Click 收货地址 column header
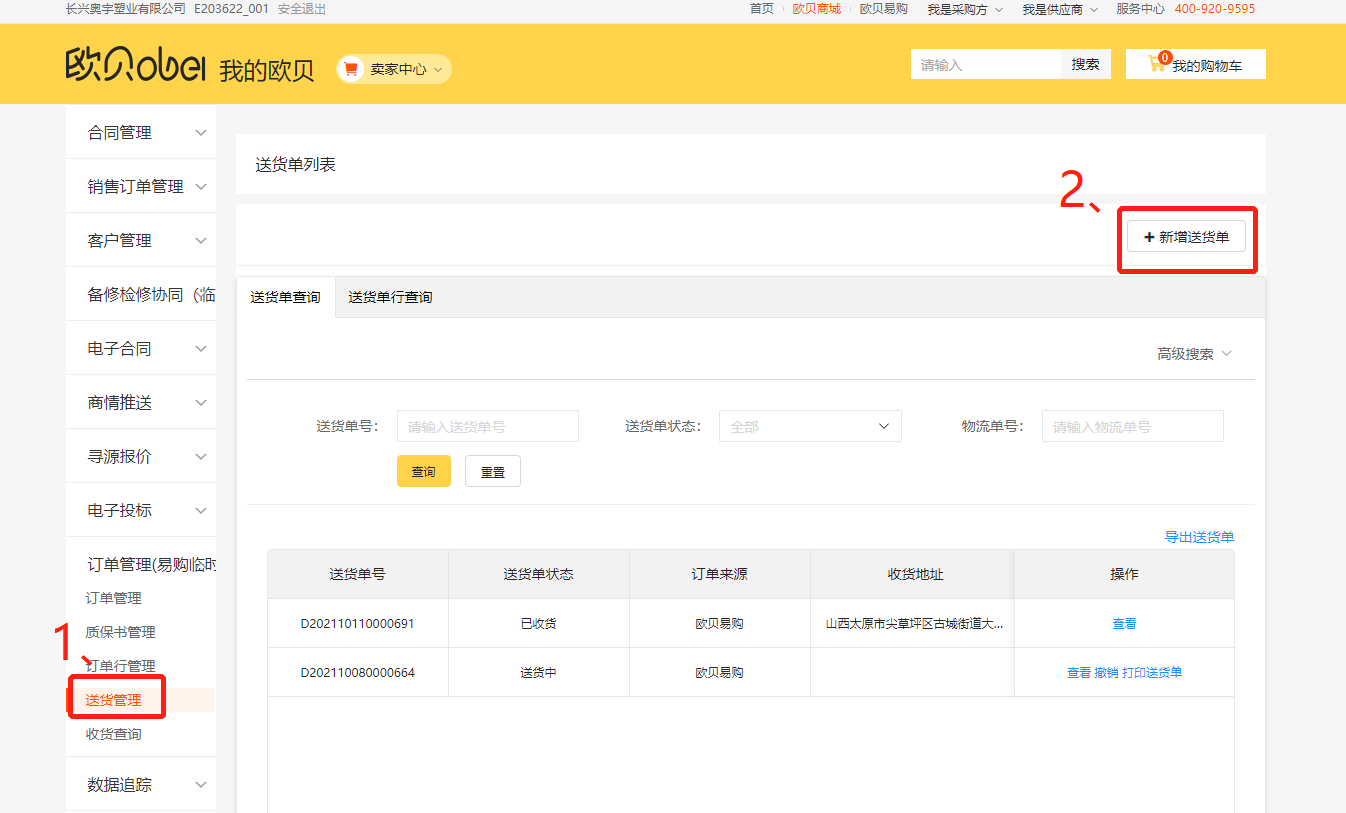The image size is (1346, 813). pos(916,574)
